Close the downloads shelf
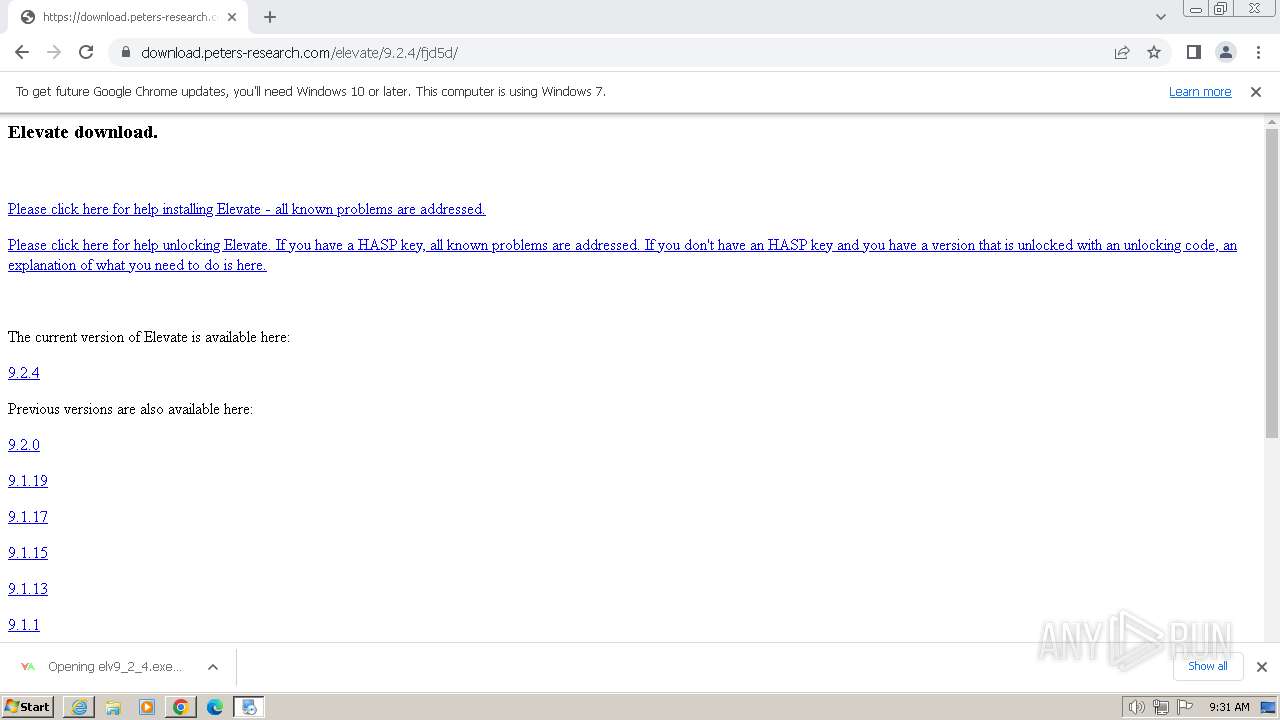Screen dimensions: 1280x720 point(1261,667)
